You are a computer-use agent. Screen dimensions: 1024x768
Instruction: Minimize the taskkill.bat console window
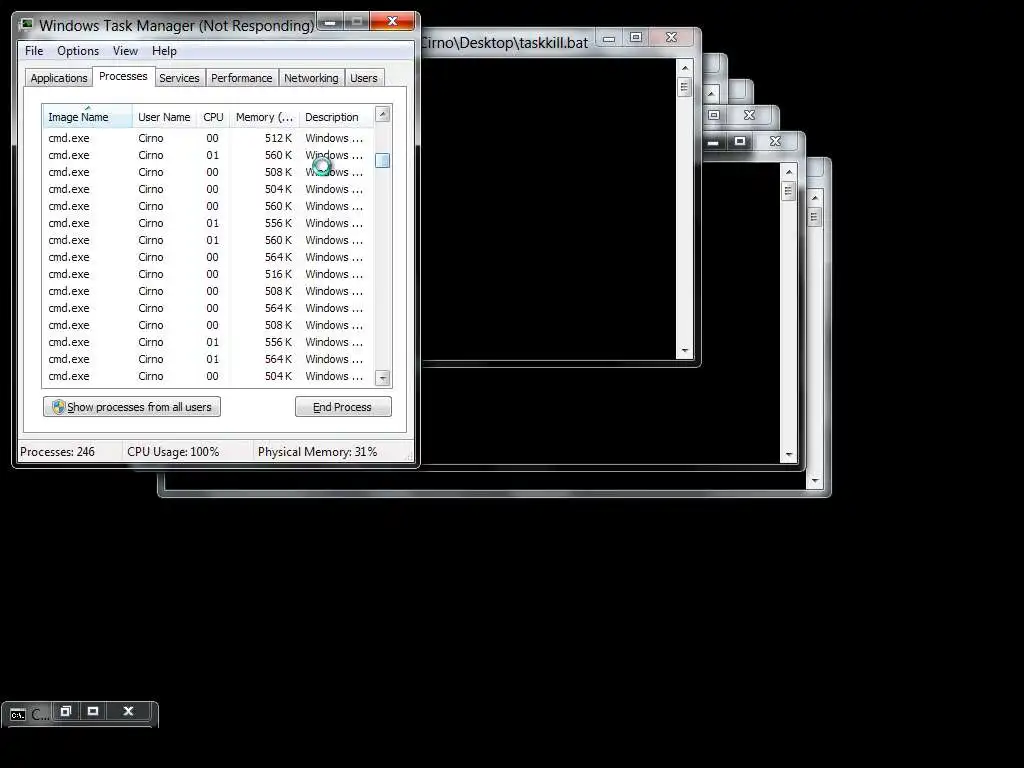[x=609, y=39]
